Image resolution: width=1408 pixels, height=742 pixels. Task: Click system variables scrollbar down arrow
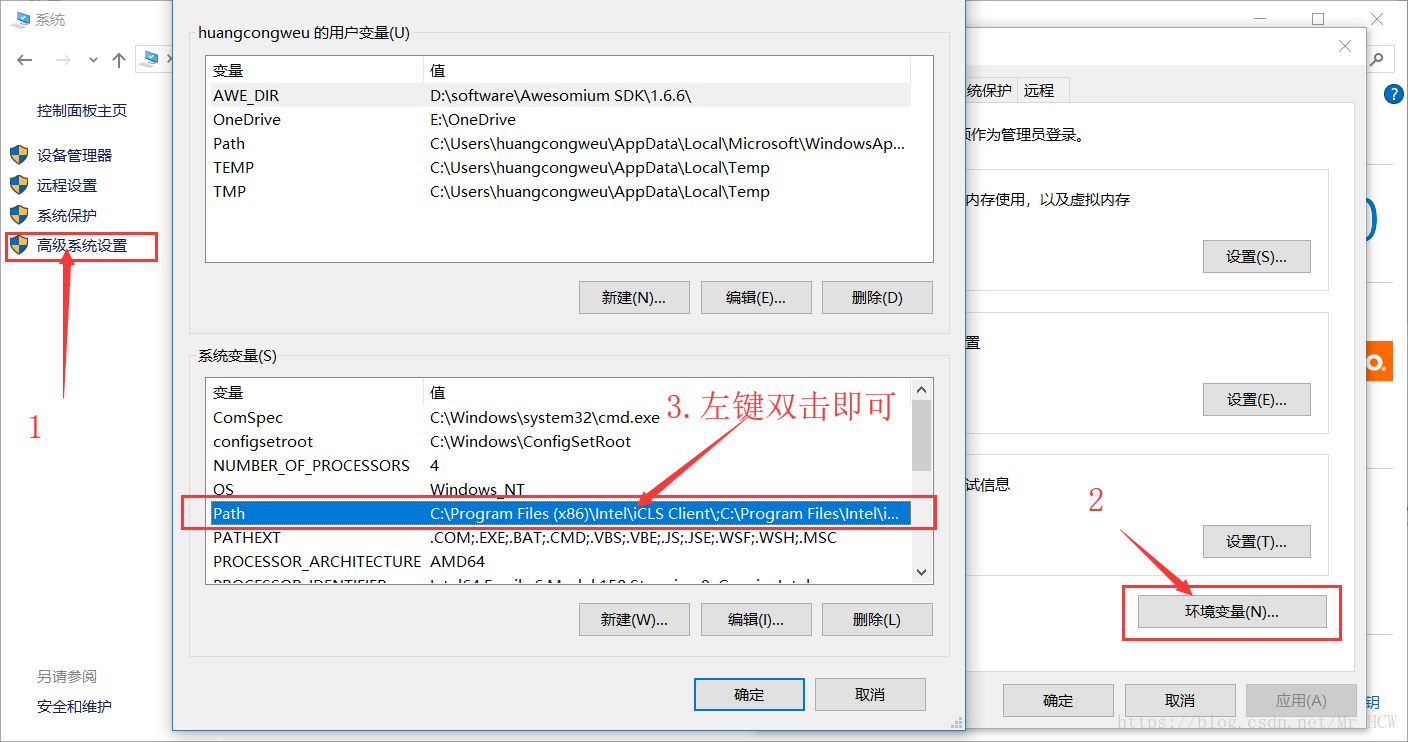point(922,573)
